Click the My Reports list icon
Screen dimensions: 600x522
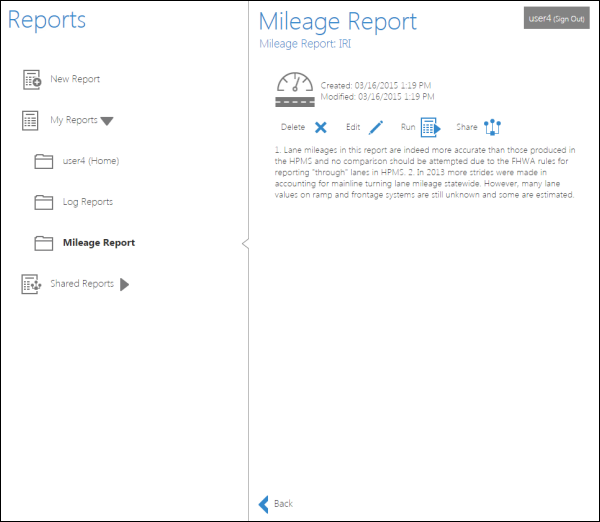click(x=32, y=121)
